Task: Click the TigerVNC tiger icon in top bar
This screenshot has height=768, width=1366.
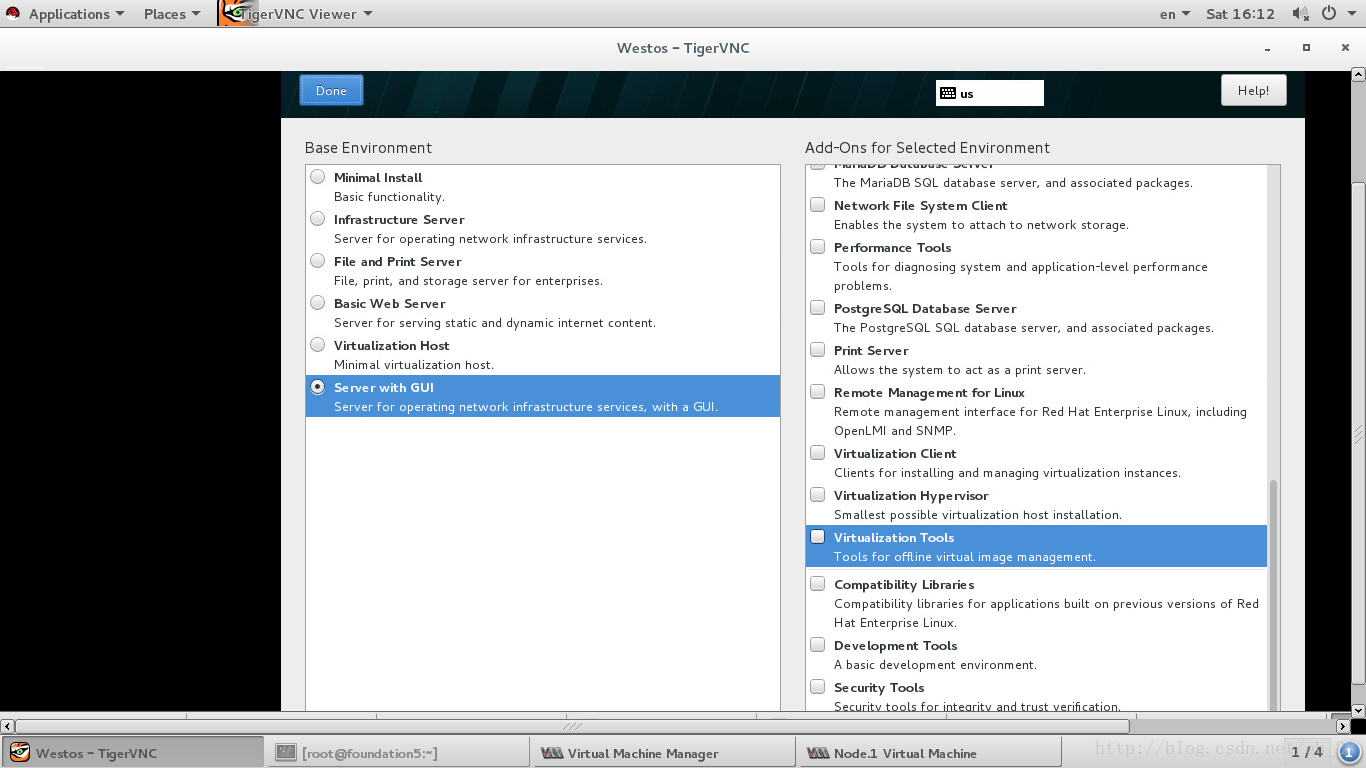Action: tap(237, 13)
